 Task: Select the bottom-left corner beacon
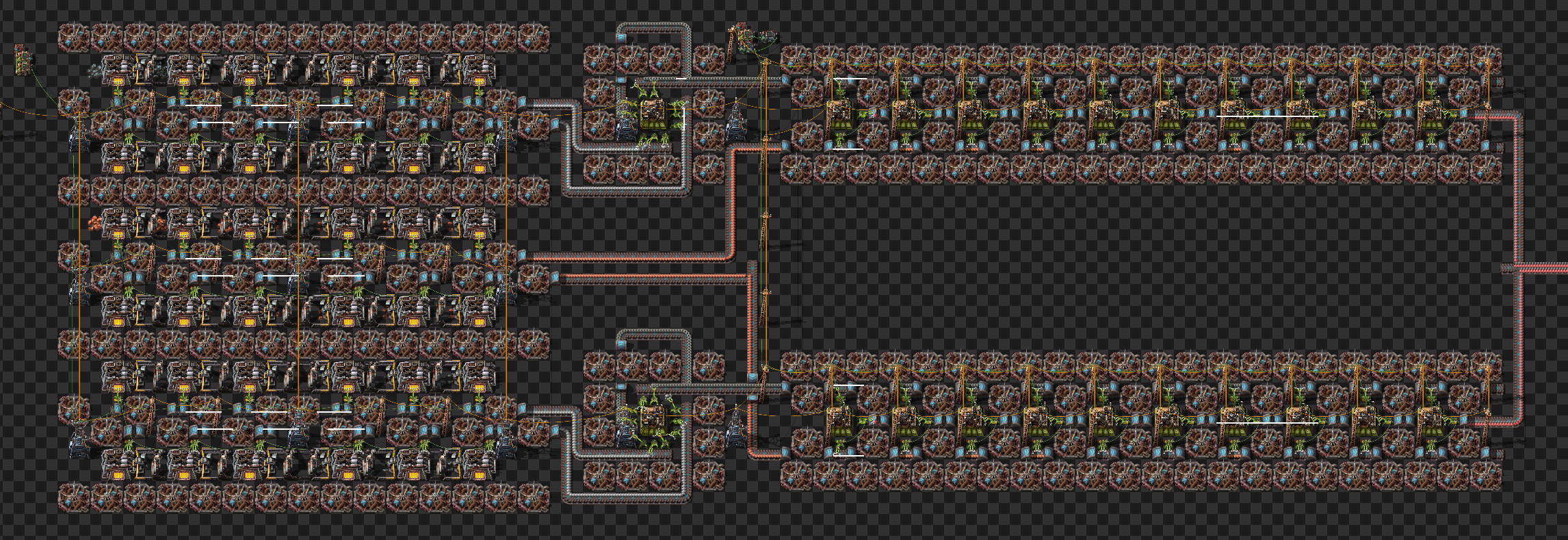(x=74, y=498)
